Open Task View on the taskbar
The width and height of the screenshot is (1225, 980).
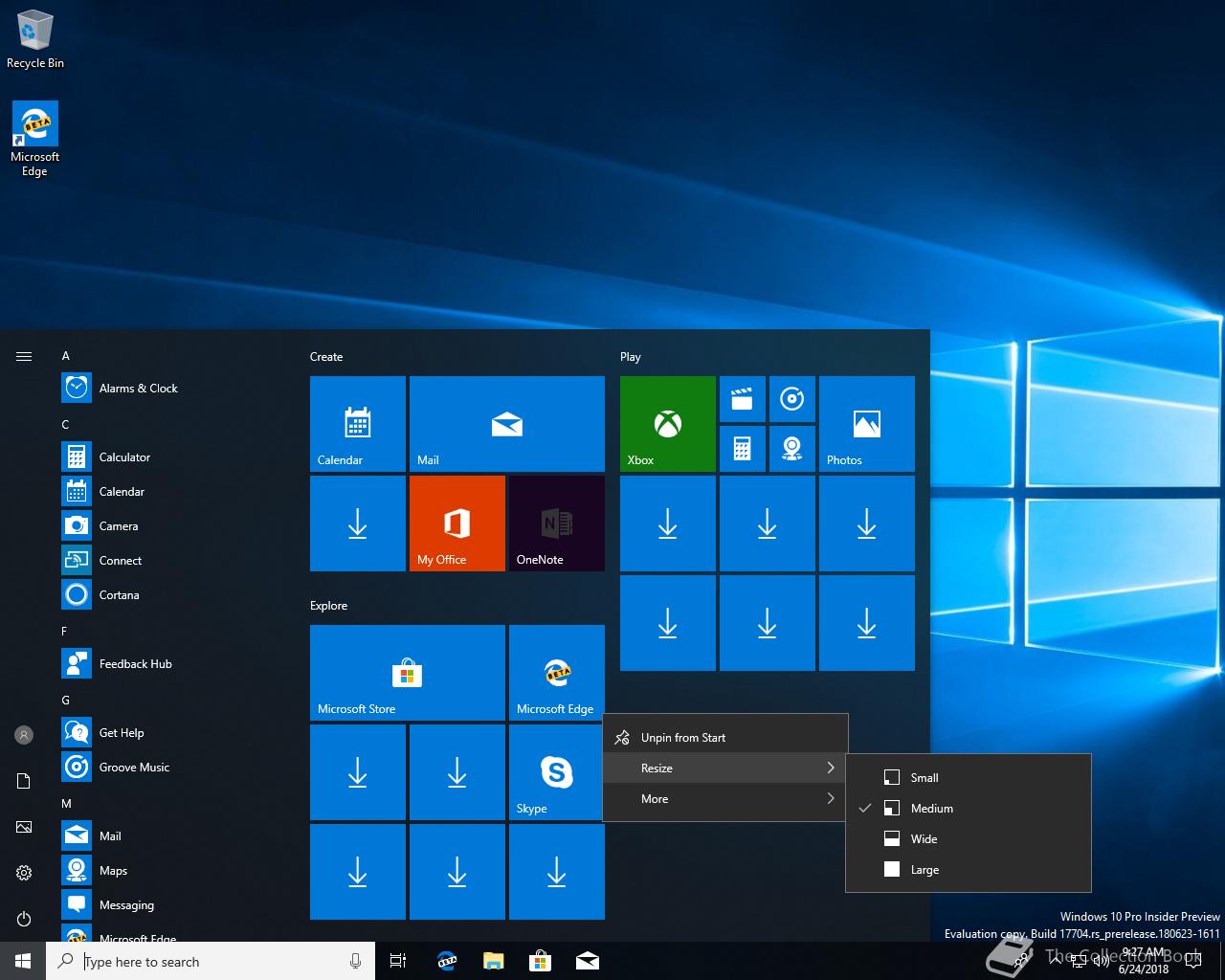pos(398,961)
